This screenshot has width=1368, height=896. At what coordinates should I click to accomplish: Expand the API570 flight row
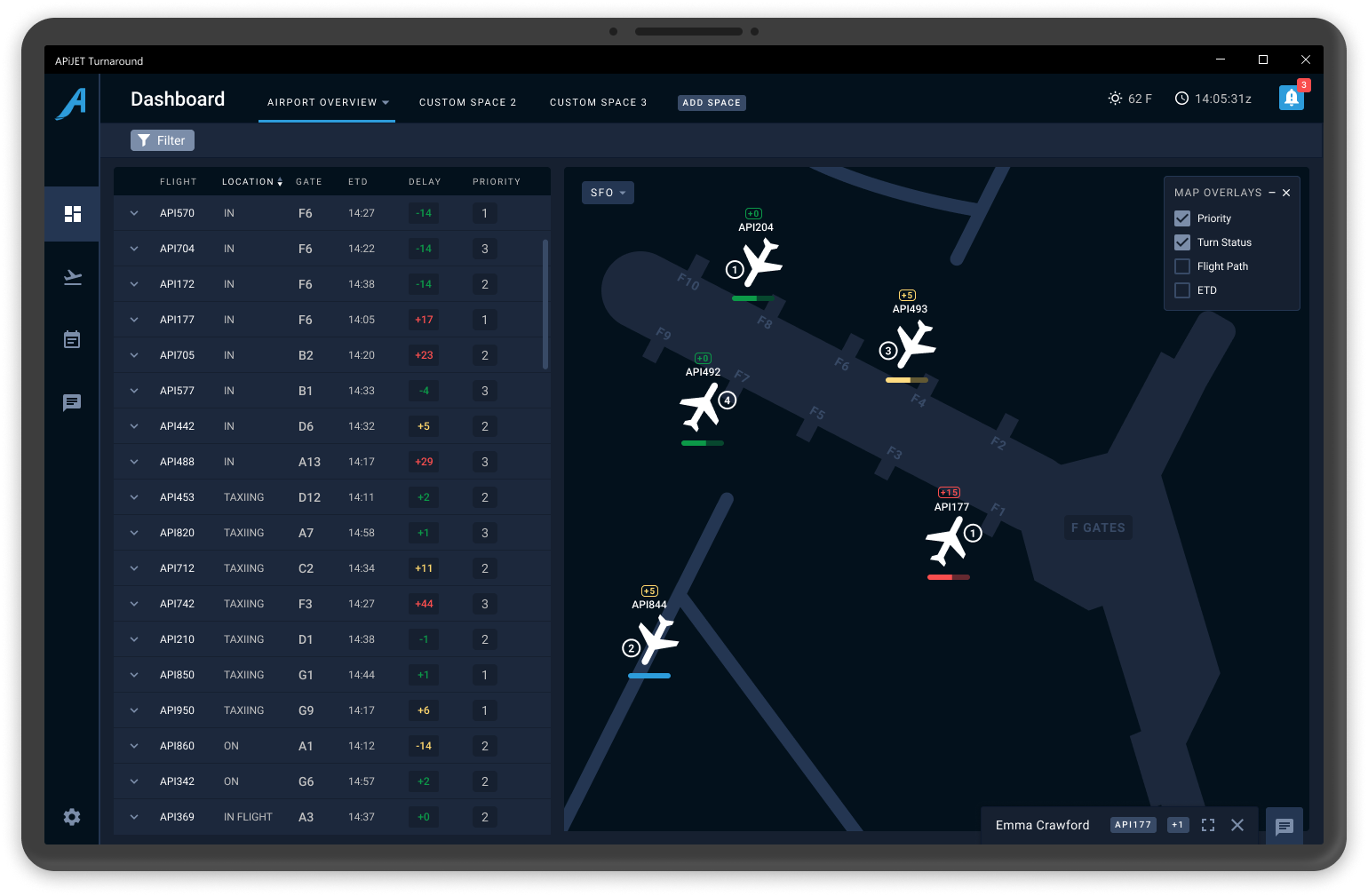(134, 213)
